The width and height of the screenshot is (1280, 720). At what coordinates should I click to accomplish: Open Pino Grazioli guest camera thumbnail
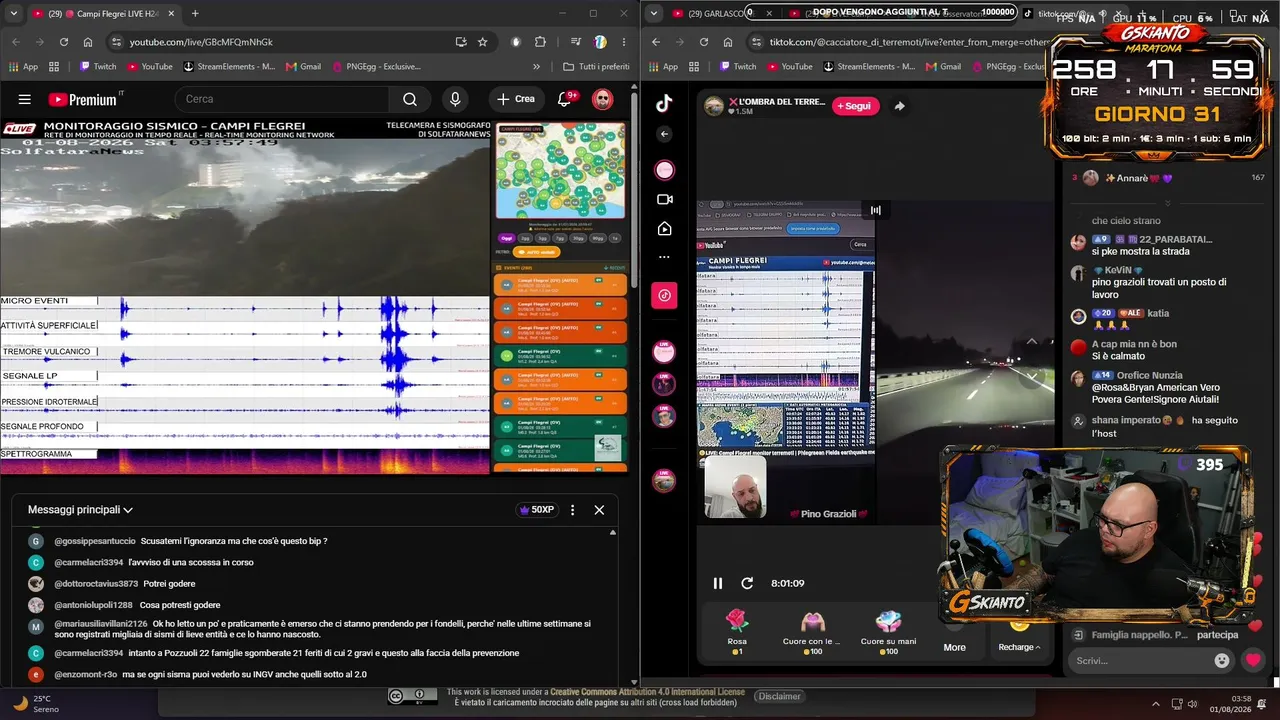735,489
